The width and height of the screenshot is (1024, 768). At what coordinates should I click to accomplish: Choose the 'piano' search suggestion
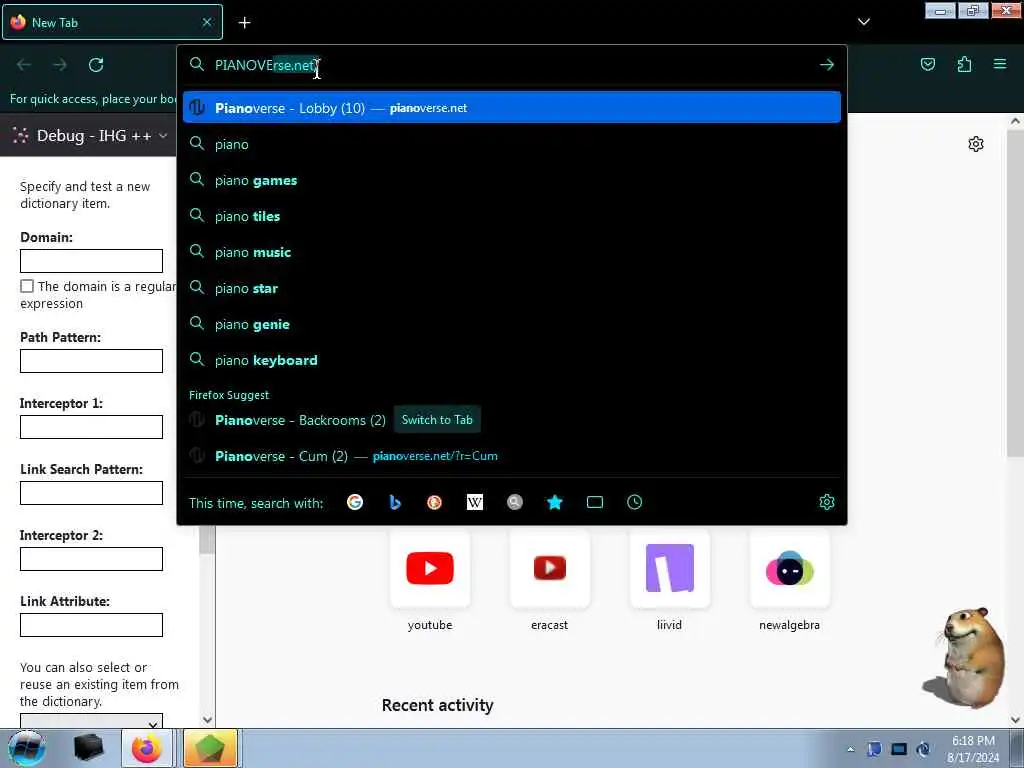(511, 144)
